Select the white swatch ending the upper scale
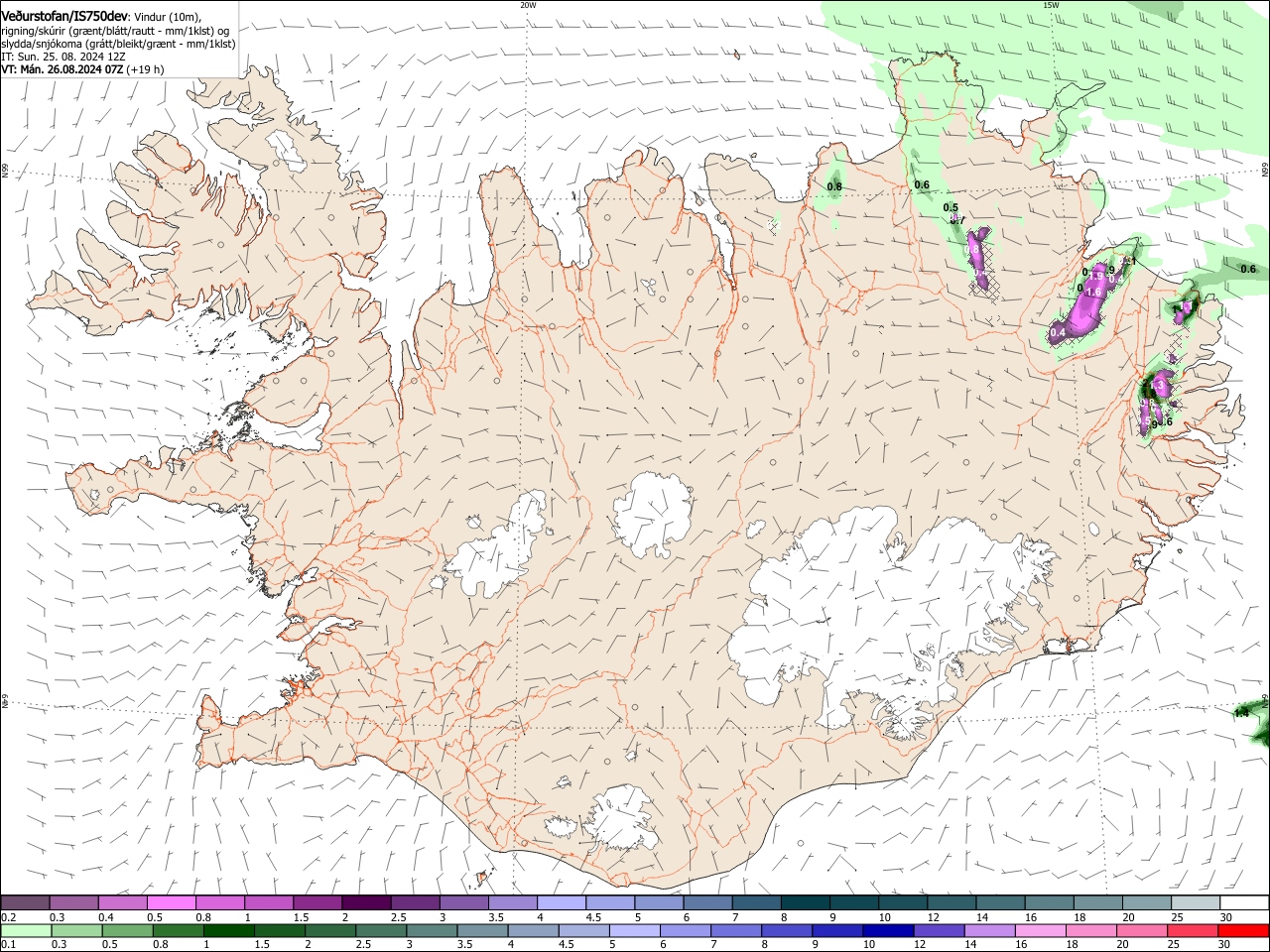Screen dimensions: 1270x952 coord(1244,902)
